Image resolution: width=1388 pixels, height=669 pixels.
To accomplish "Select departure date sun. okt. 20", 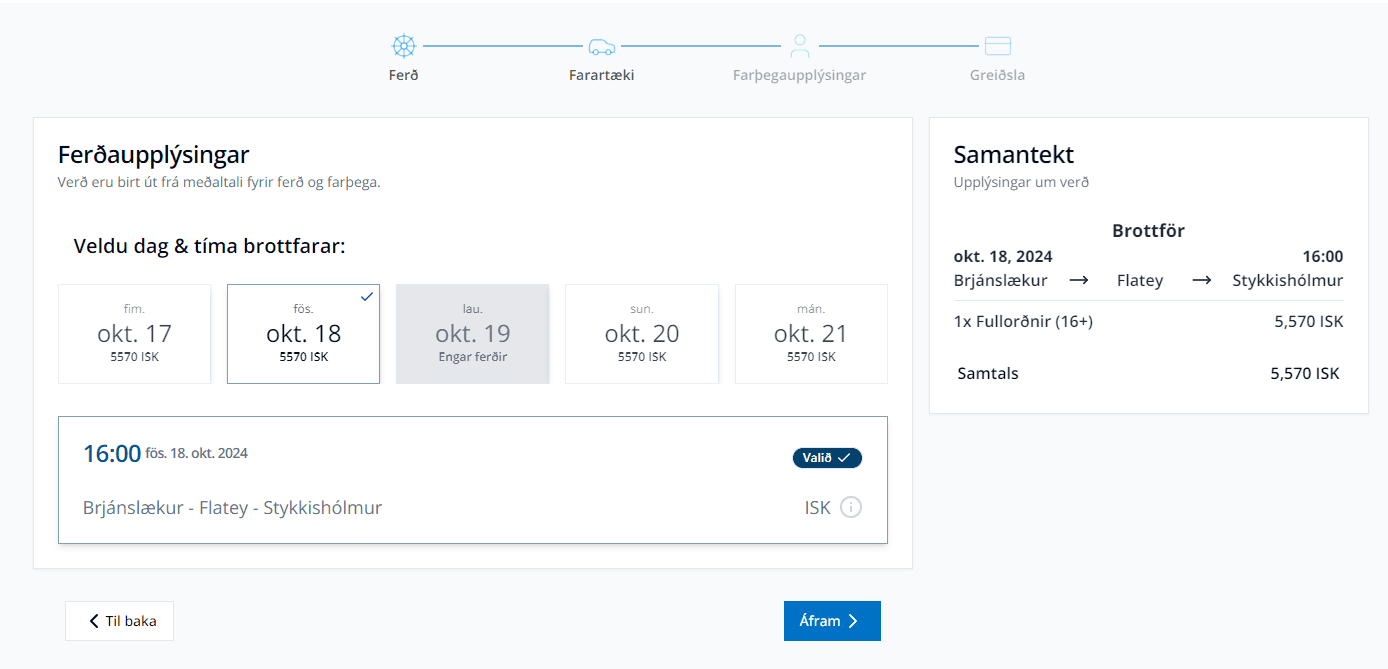I will (641, 334).
